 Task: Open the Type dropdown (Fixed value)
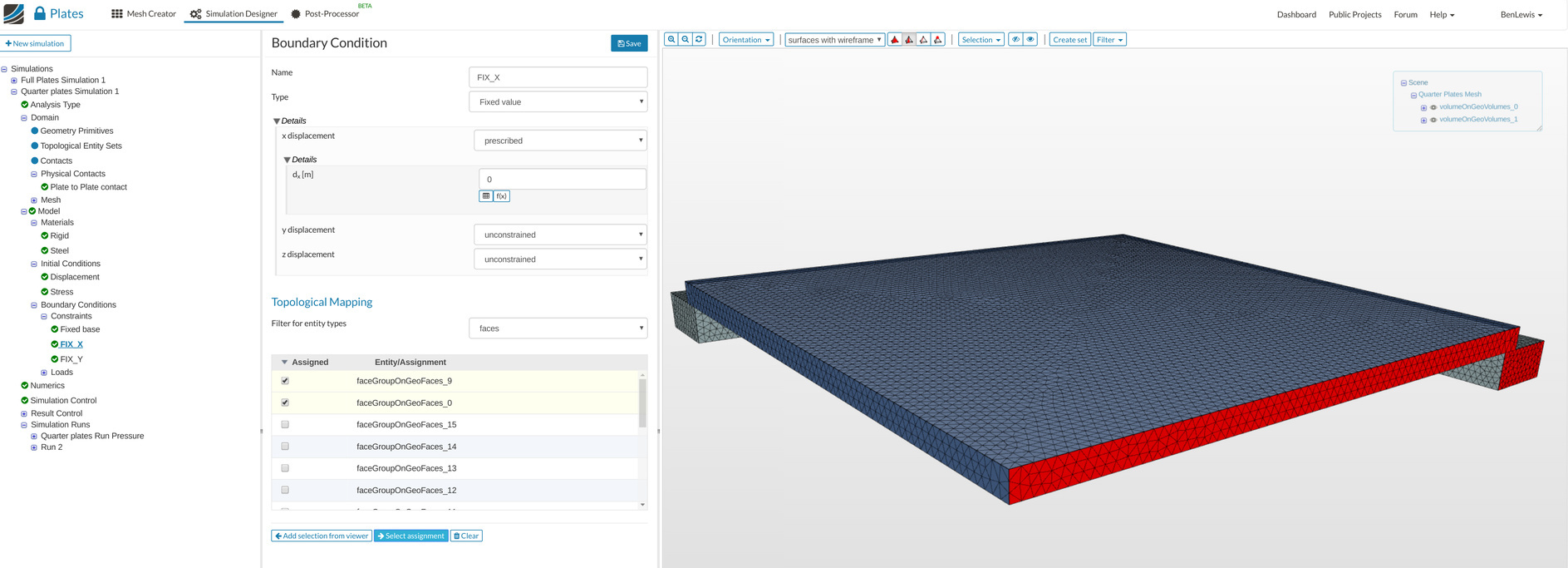(558, 101)
